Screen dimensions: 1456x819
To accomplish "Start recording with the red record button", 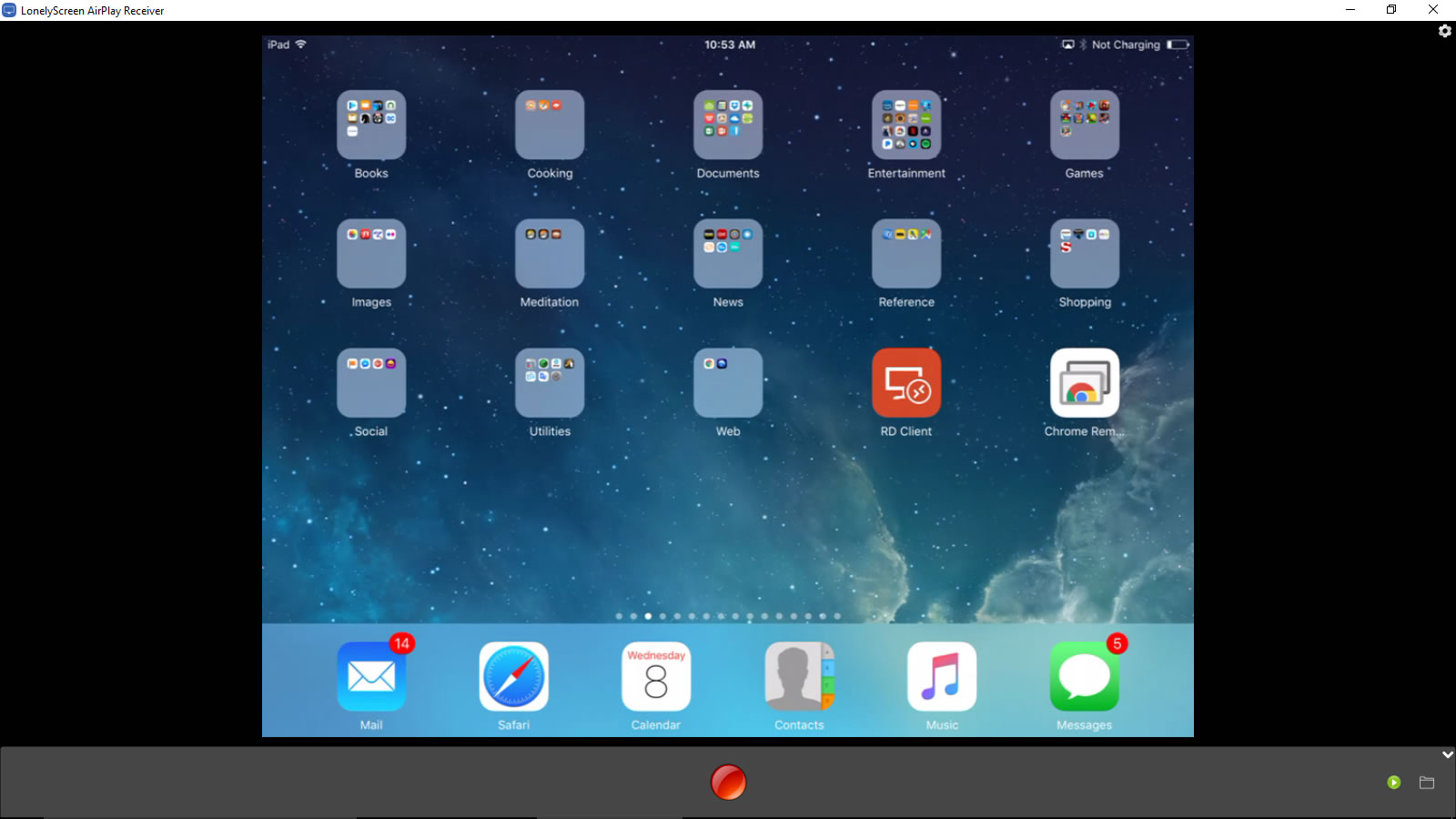I will pyautogui.click(x=728, y=782).
